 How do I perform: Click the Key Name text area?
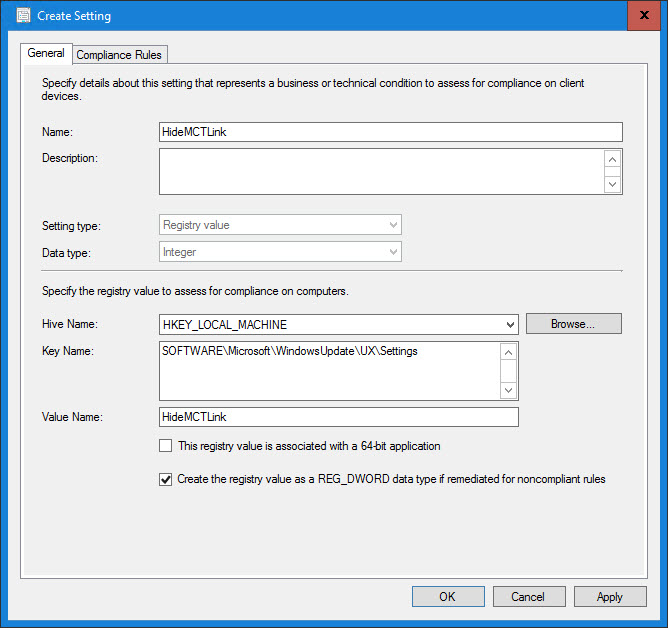tap(330, 370)
